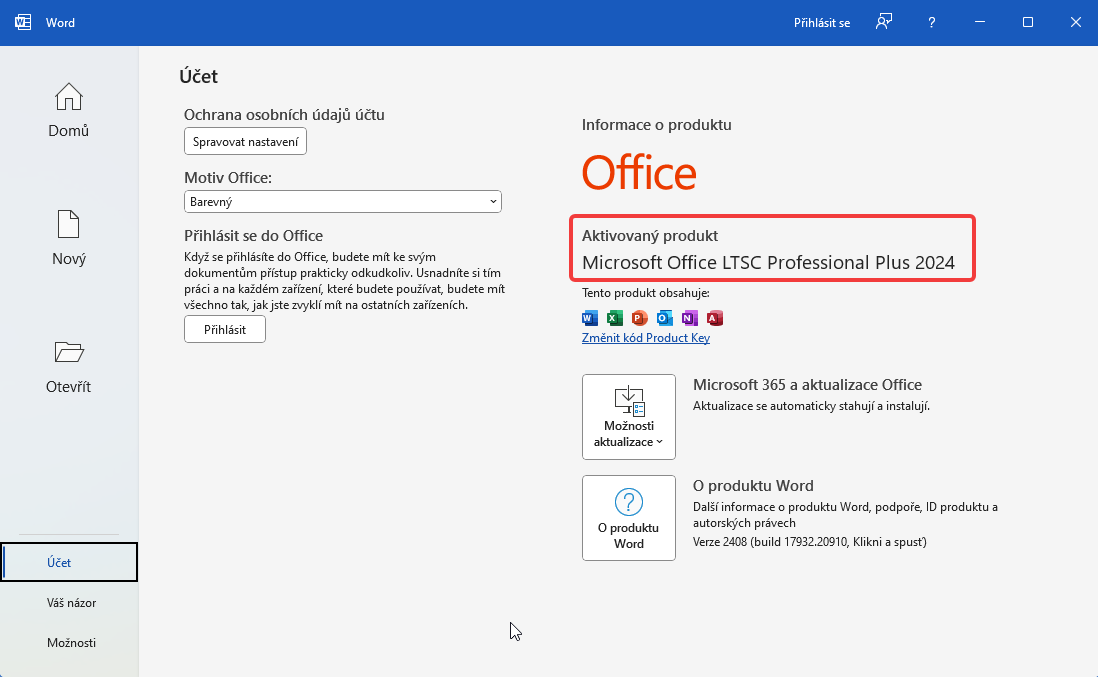Click the Excel app icon under product contents

tap(615, 319)
